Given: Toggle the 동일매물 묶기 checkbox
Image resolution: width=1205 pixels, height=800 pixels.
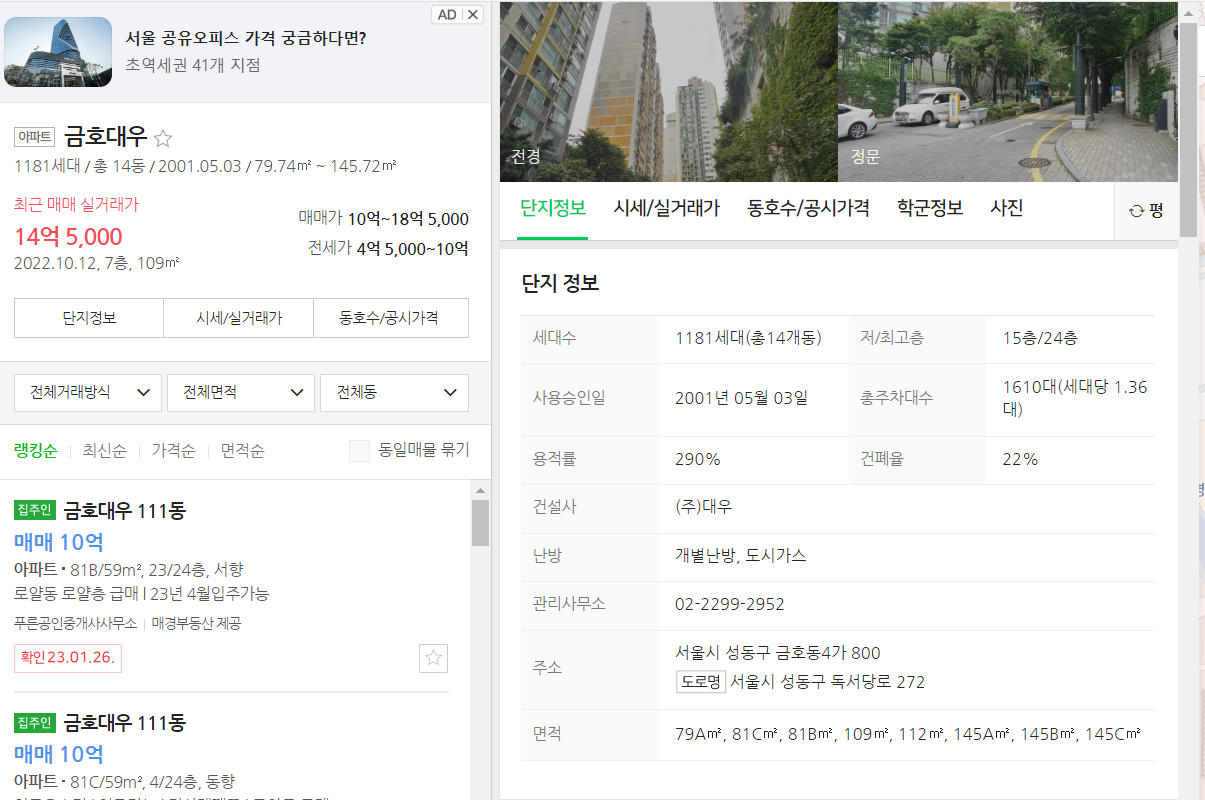Looking at the screenshot, I should coord(359,450).
